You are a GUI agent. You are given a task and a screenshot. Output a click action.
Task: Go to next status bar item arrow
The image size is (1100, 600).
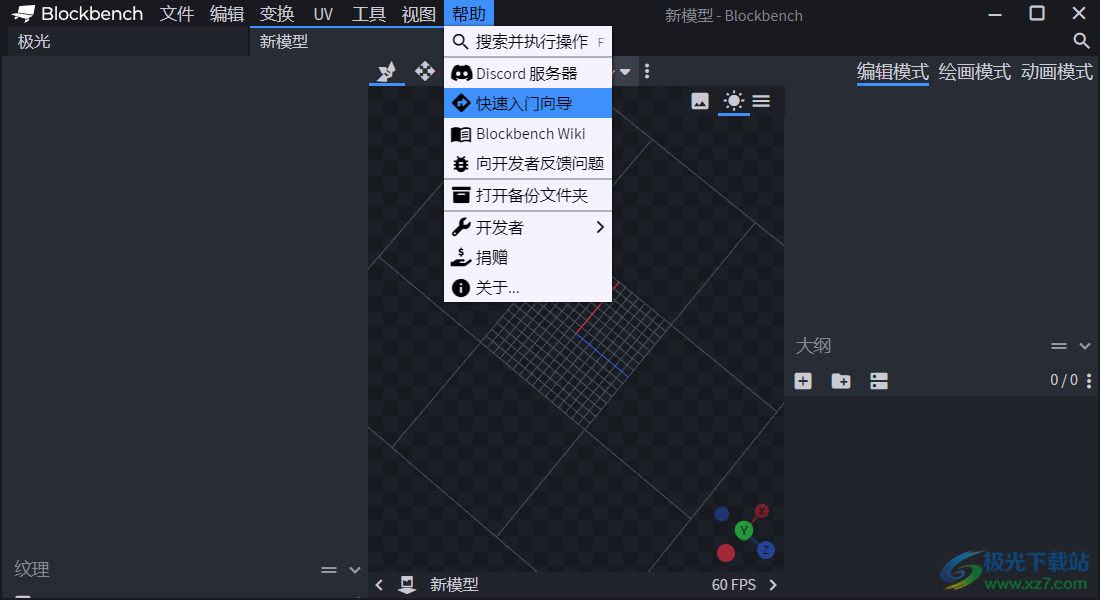773,585
